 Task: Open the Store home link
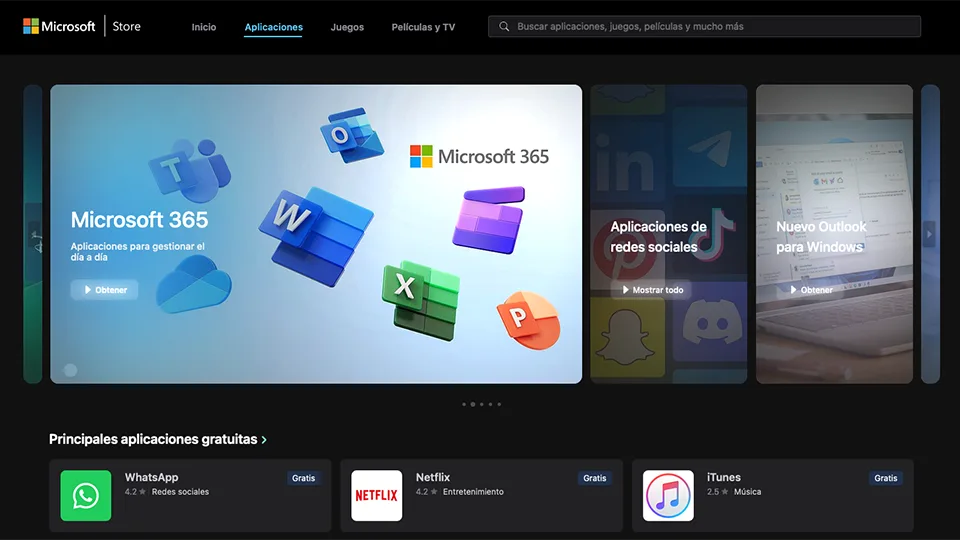tap(126, 26)
